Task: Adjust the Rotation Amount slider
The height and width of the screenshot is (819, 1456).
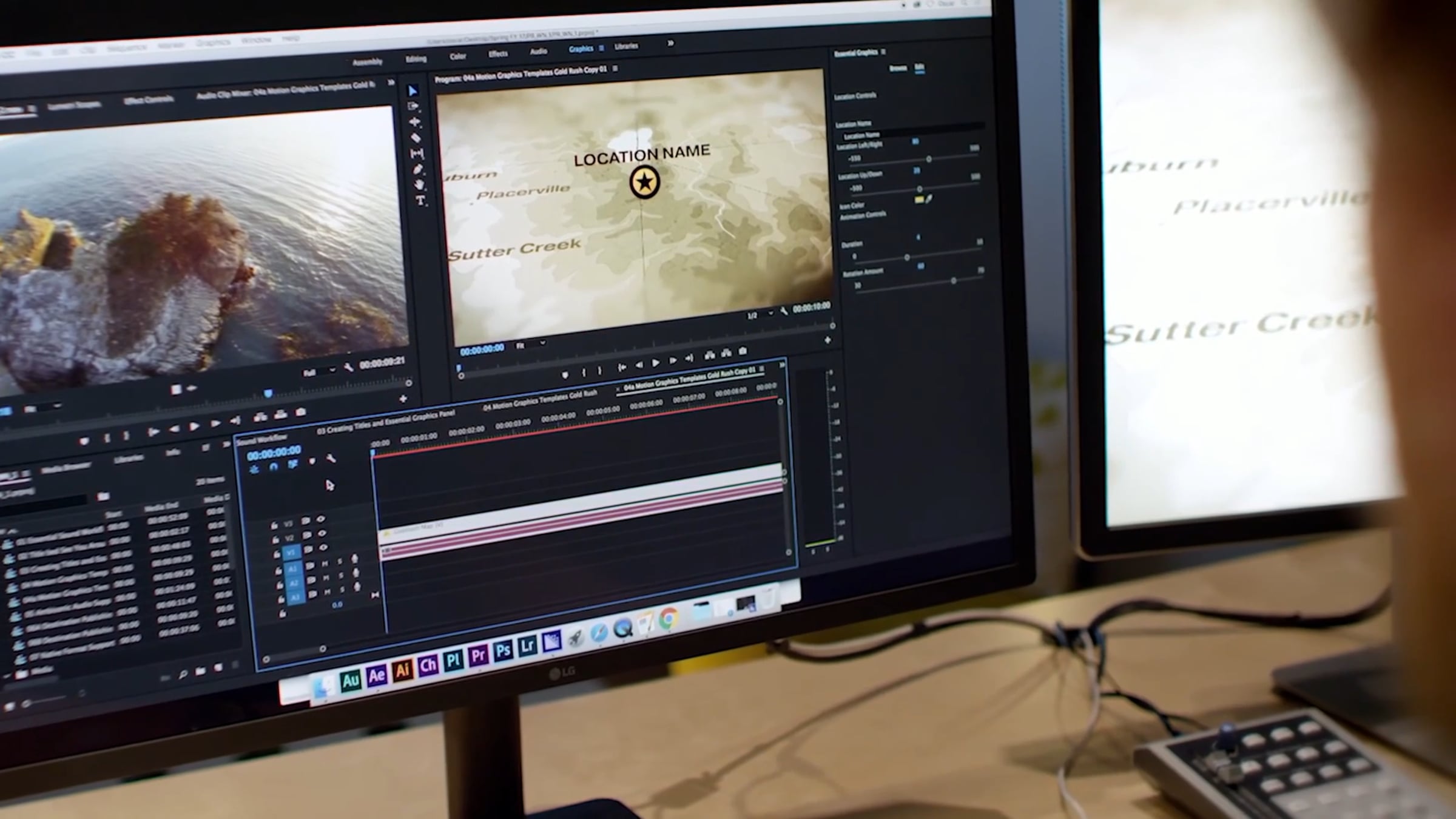Action: pyautogui.click(x=953, y=281)
